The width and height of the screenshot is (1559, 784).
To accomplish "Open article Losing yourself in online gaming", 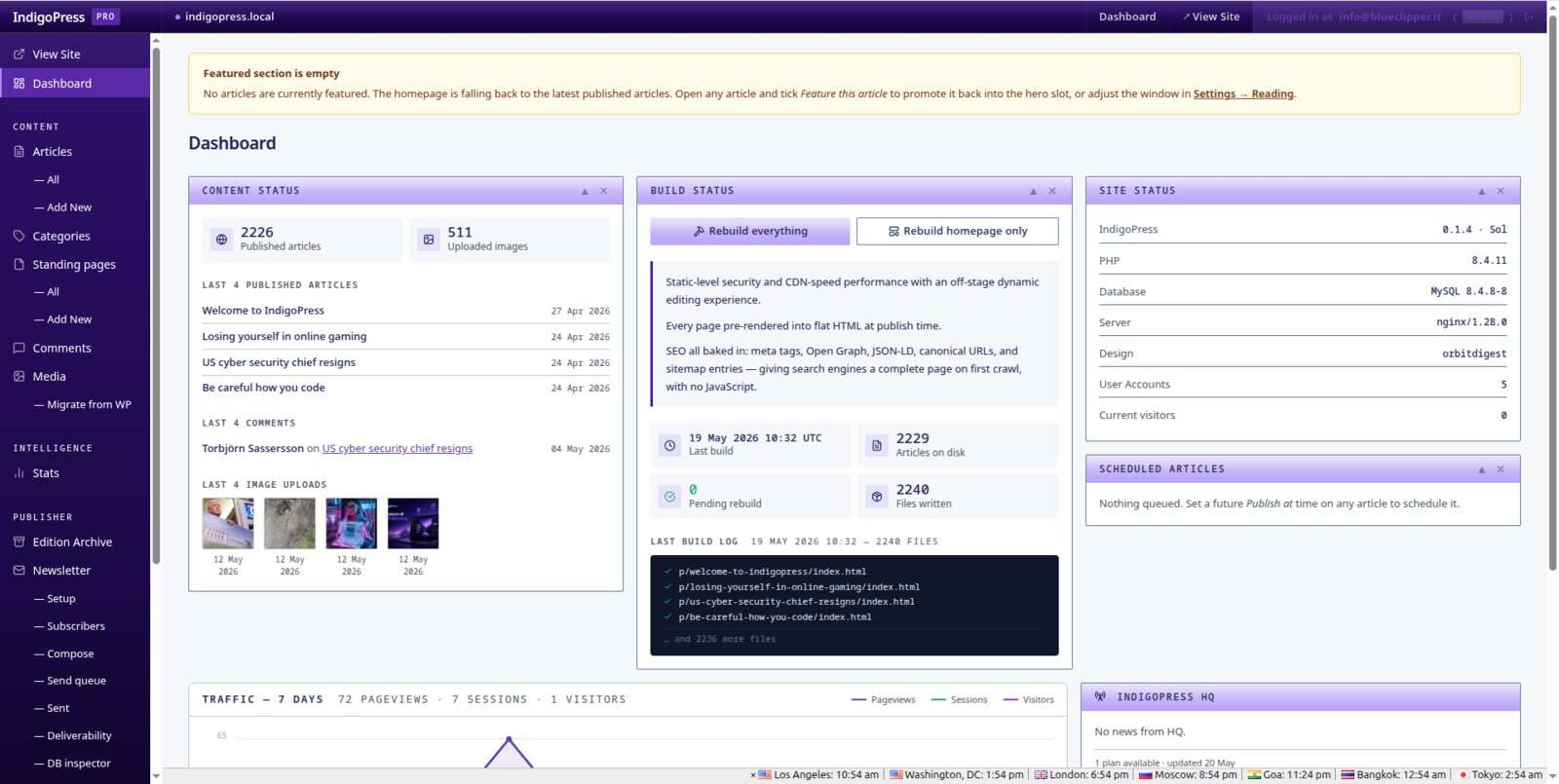I will [285, 336].
